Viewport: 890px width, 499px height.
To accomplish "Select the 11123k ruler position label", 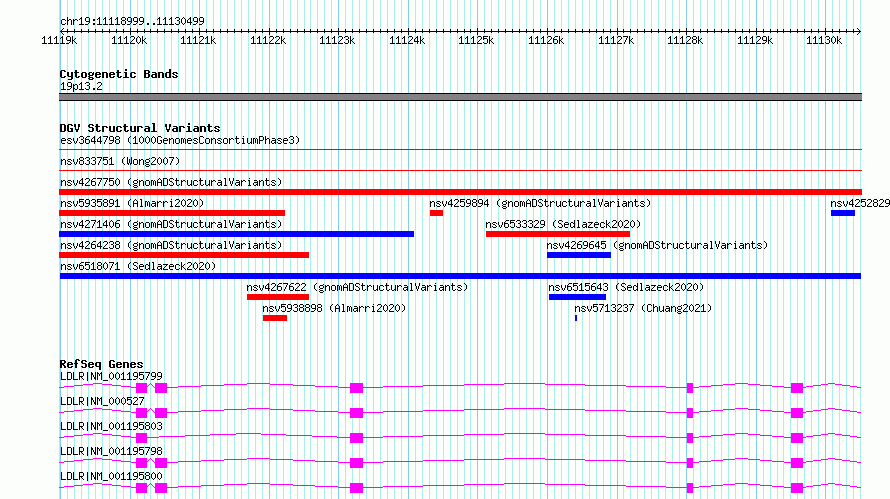I will click(337, 40).
